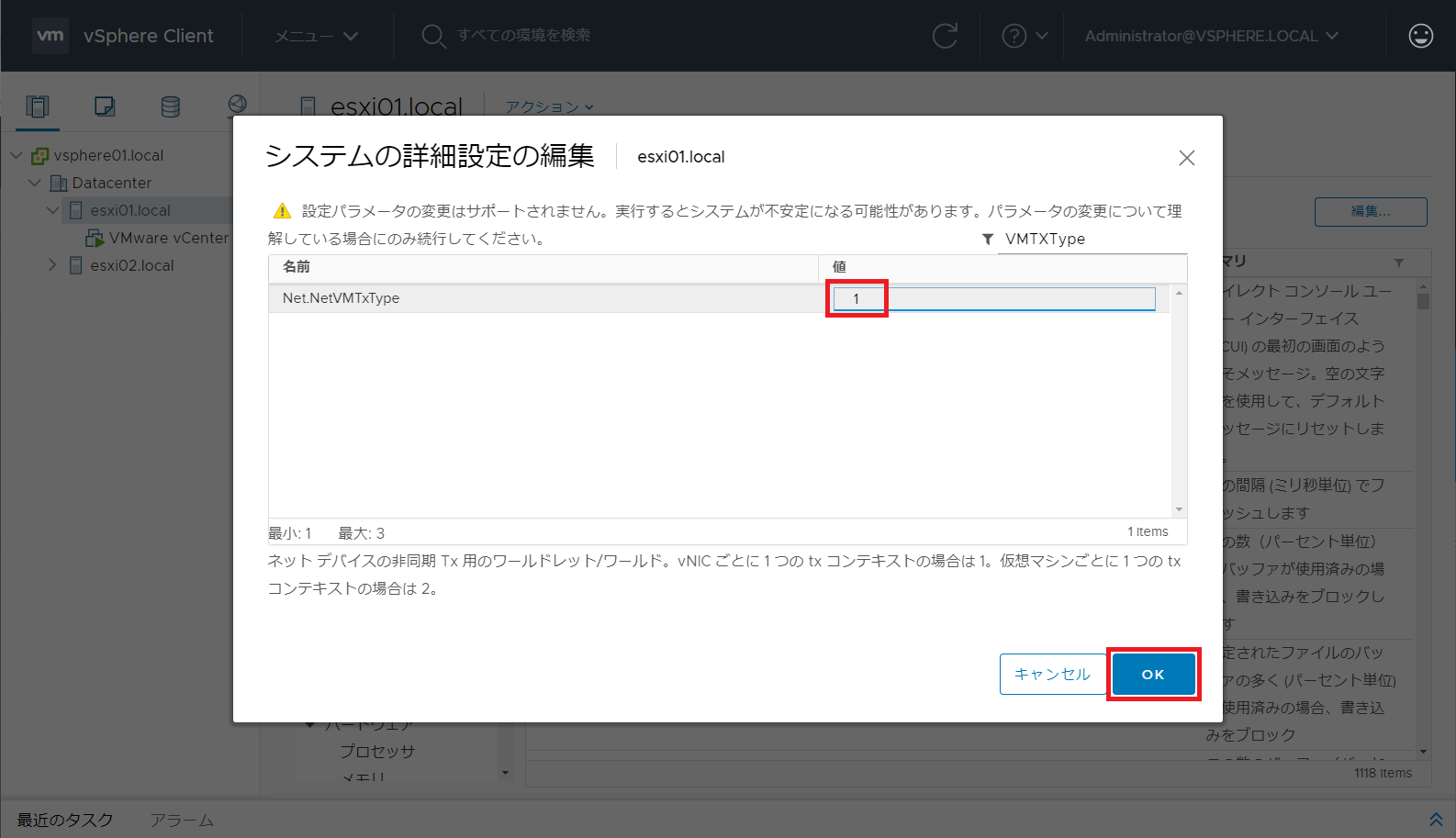
Task: Switch to Networking view icon
Action: [x=237, y=105]
